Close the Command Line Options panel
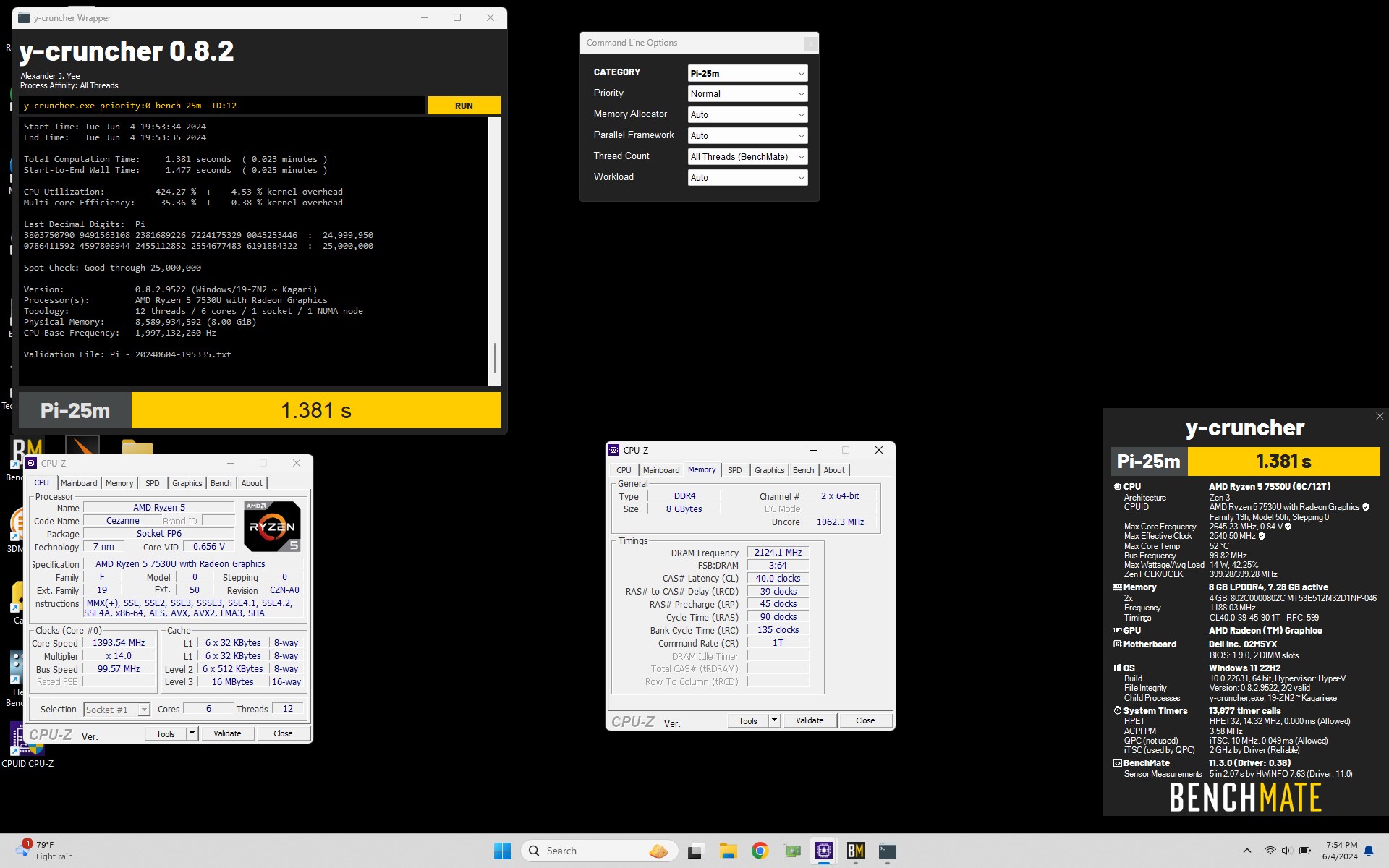 811,43
